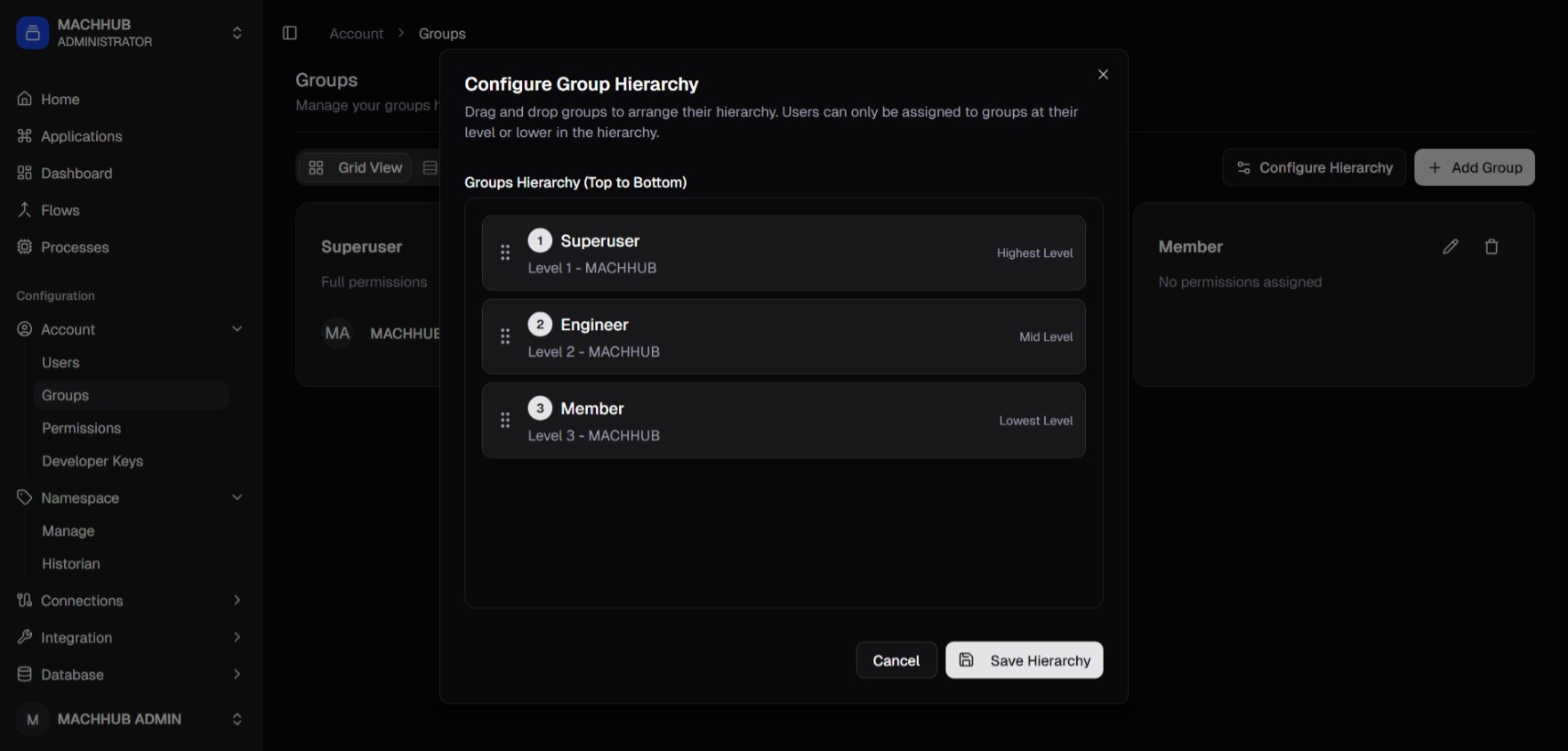Viewport: 1568px width, 751px height.
Task: Click the Add Group button
Action: coord(1475,167)
